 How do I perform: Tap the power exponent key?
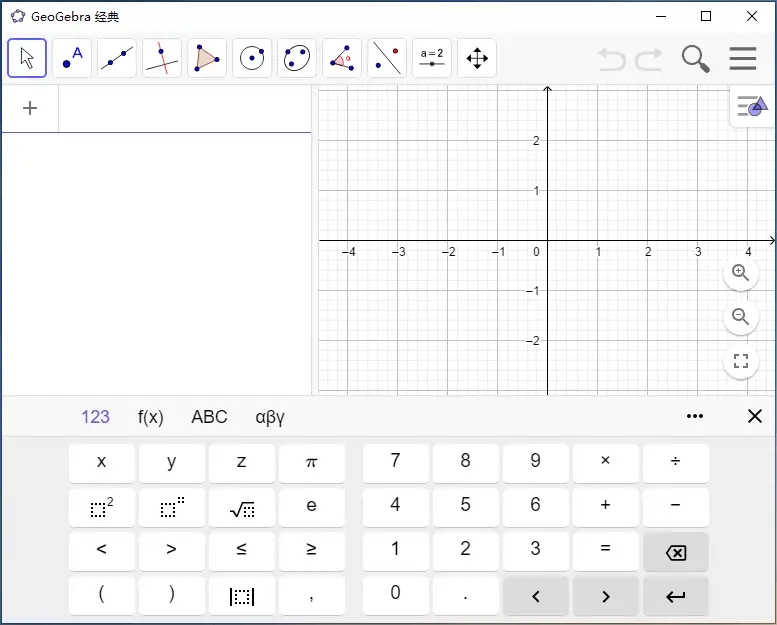171,507
